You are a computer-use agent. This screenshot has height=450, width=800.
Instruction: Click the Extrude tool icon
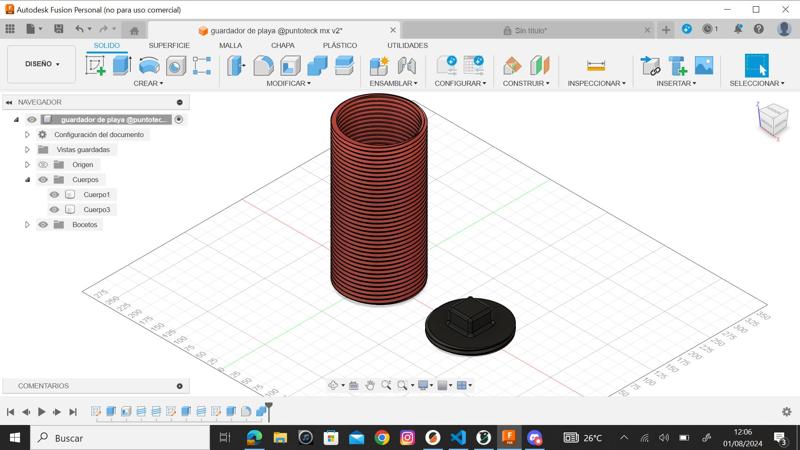(x=122, y=66)
